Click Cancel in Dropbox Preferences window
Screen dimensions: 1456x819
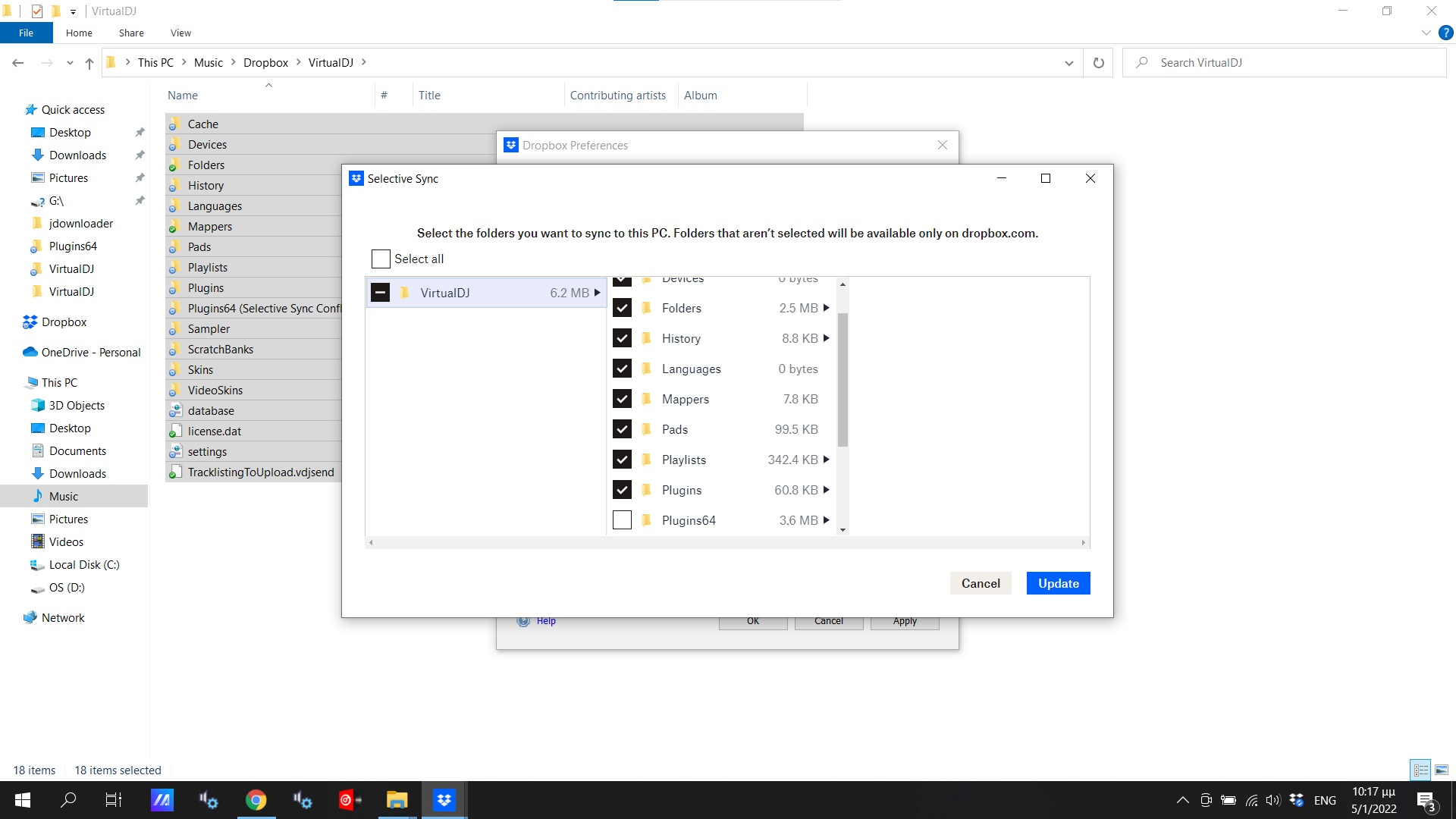point(829,622)
